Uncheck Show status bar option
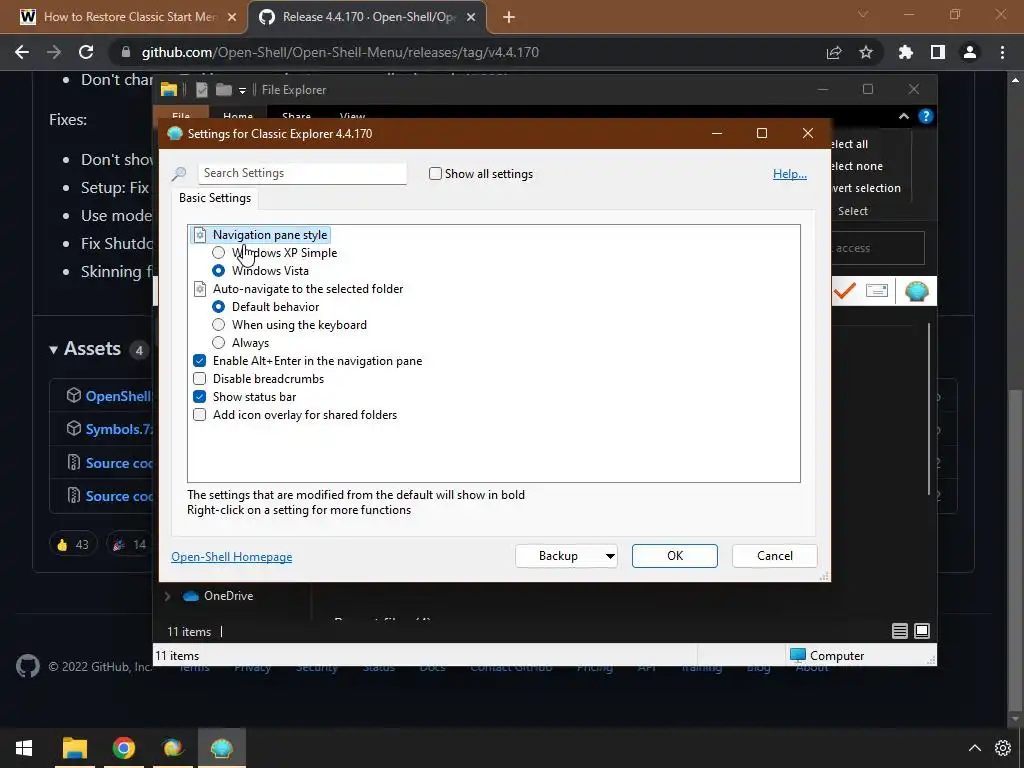This screenshot has width=1024, height=768. pos(200,396)
